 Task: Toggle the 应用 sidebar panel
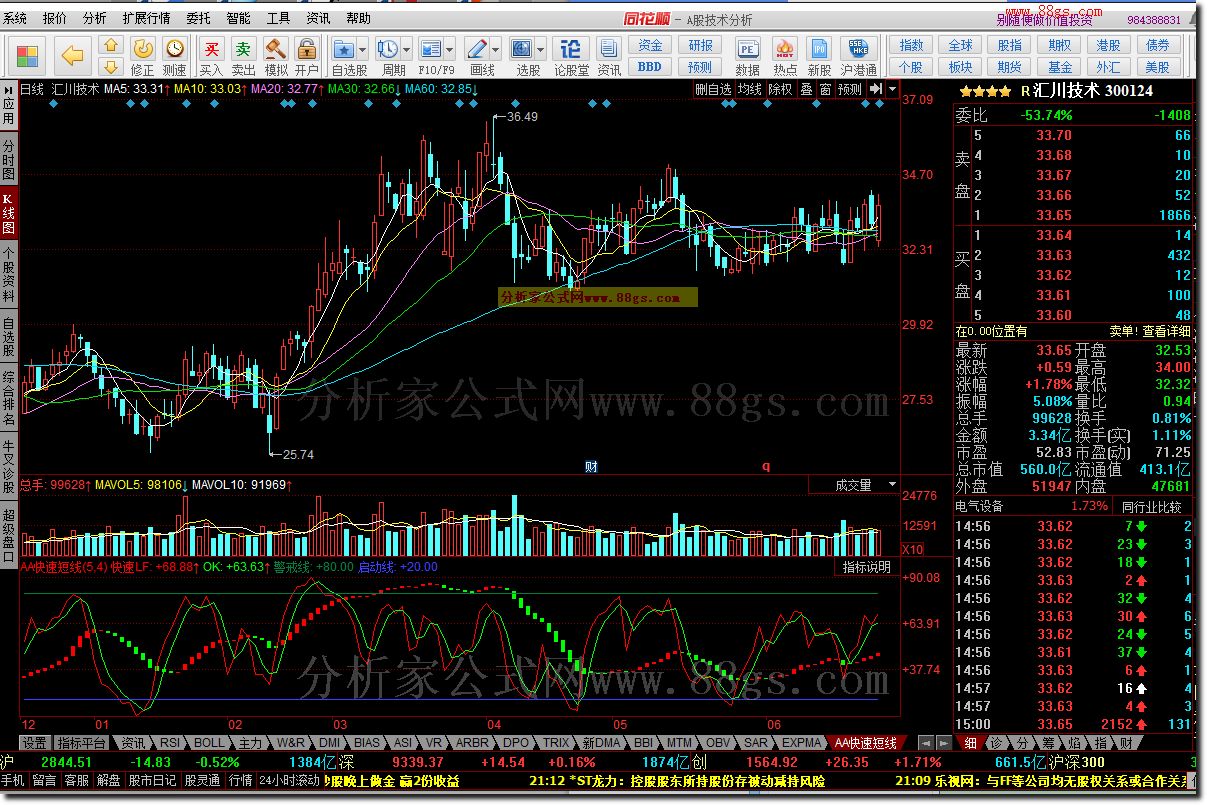(8, 104)
